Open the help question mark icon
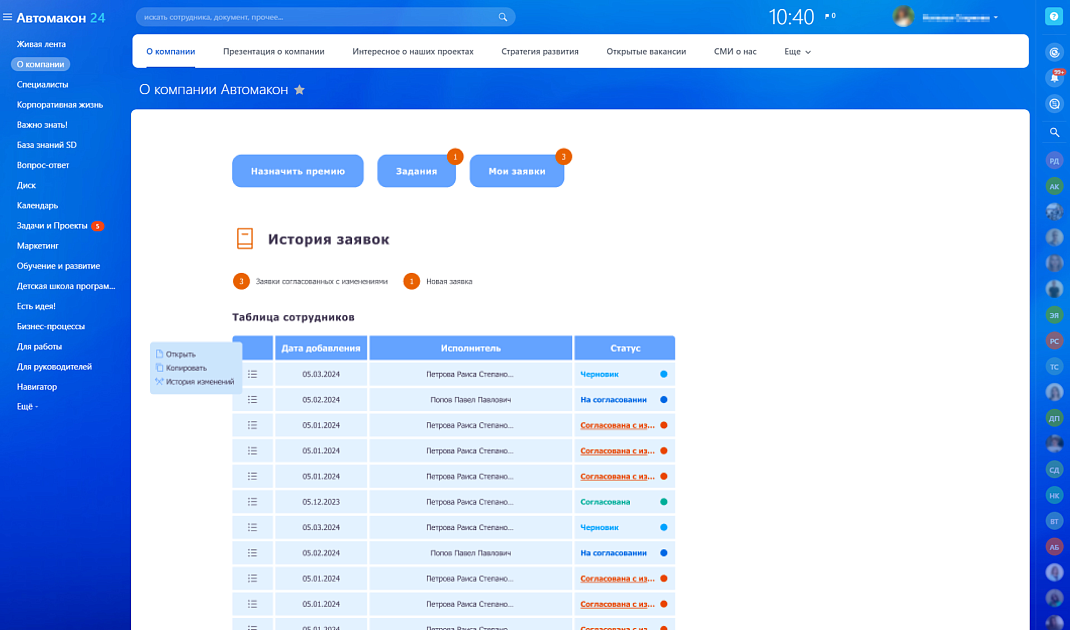 point(1053,16)
